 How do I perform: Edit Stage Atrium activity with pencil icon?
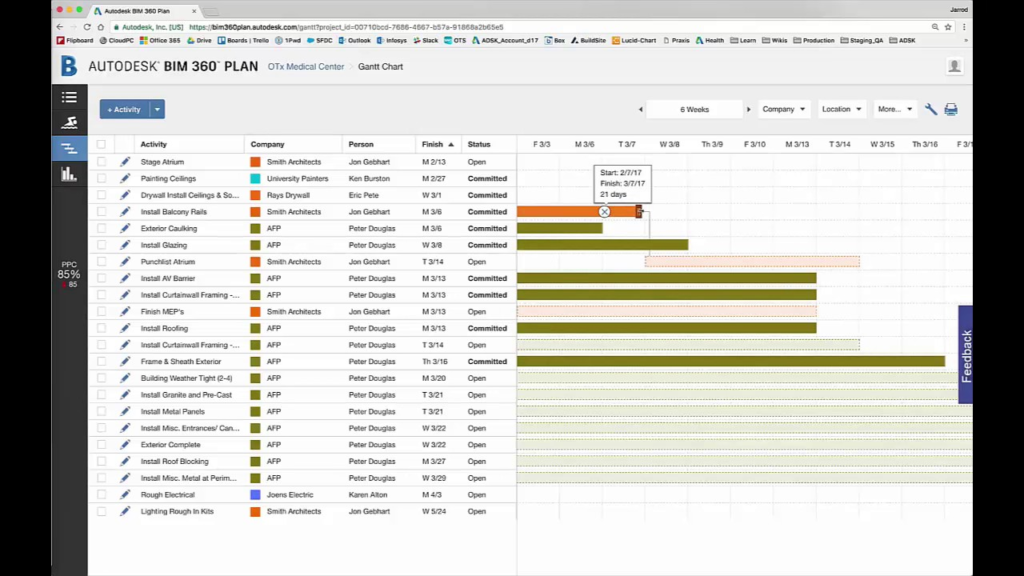pyautogui.click(x=125, y=161)
